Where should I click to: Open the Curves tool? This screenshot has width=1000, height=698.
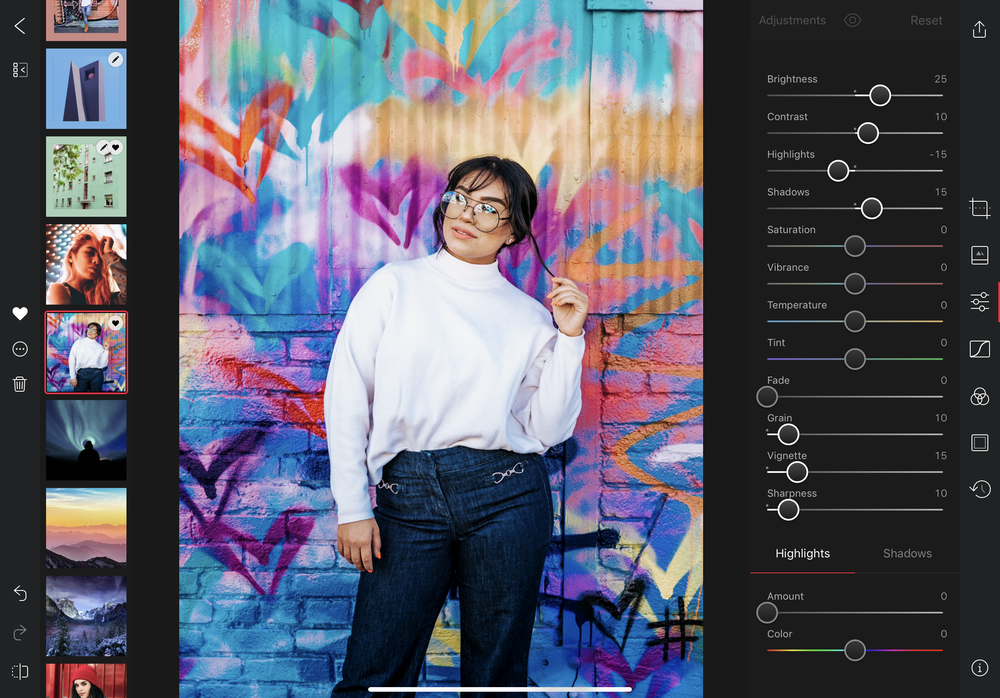(980, 348)
